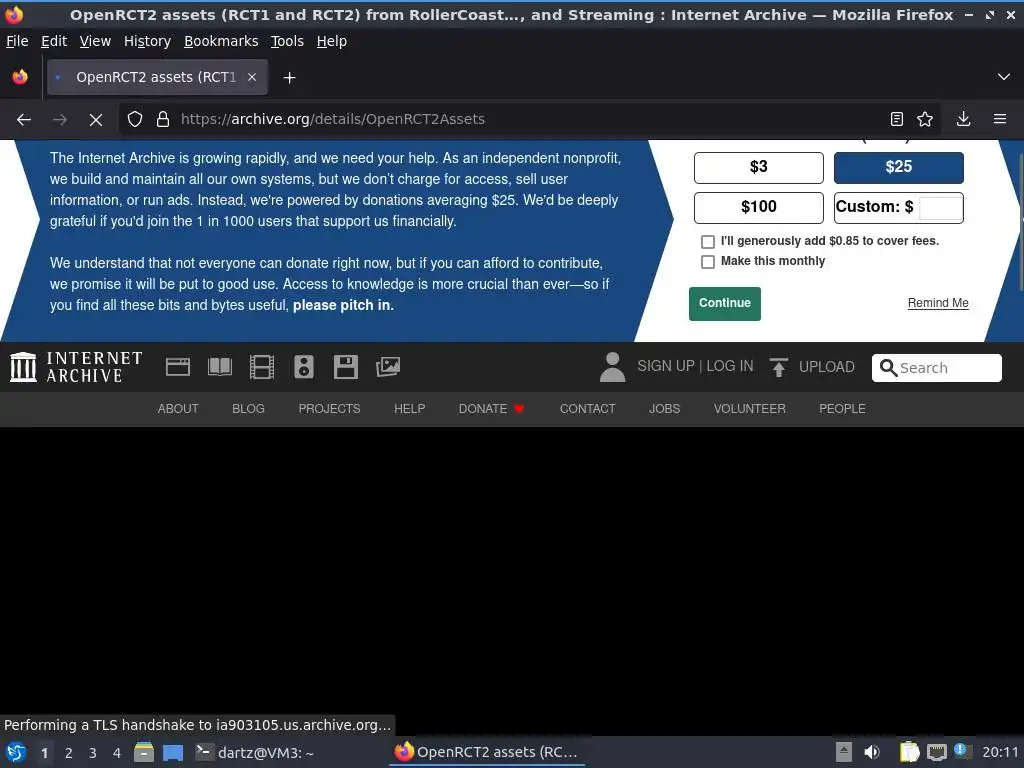Click the magnifier icon in Search box
Viewport: 1024px width, 768px height.
coord(888,368)
